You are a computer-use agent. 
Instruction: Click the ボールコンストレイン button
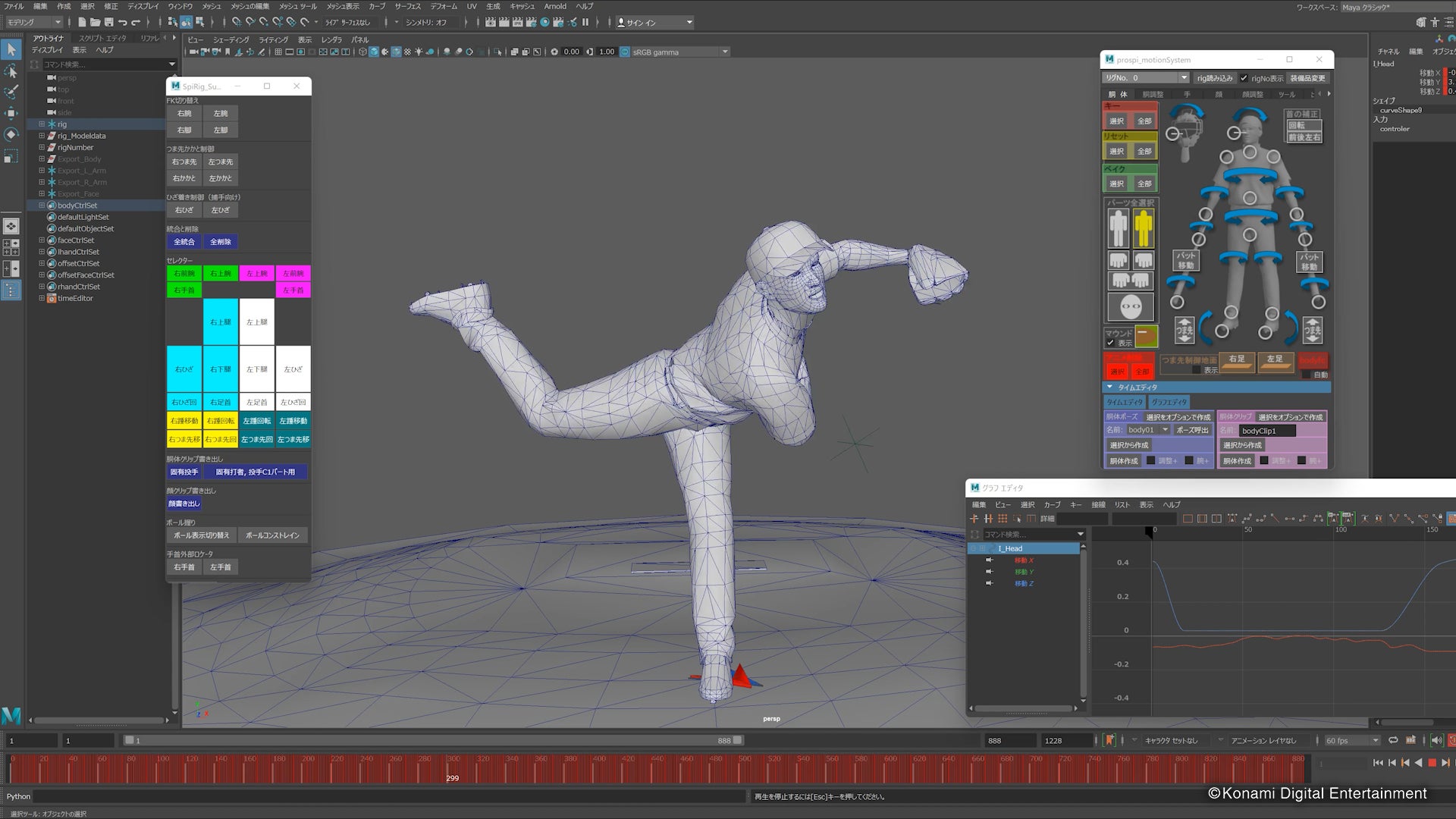click(272, 535)
